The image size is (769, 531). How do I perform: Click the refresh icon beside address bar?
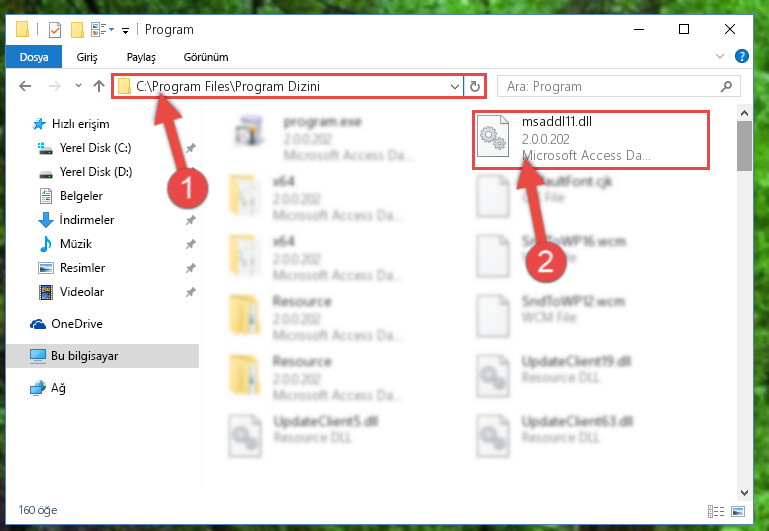pos(474,86)
